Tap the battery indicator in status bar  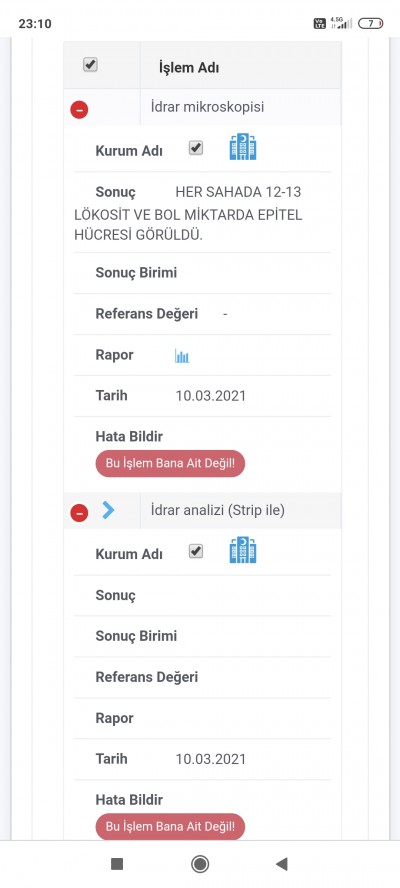tap(371, 23)
